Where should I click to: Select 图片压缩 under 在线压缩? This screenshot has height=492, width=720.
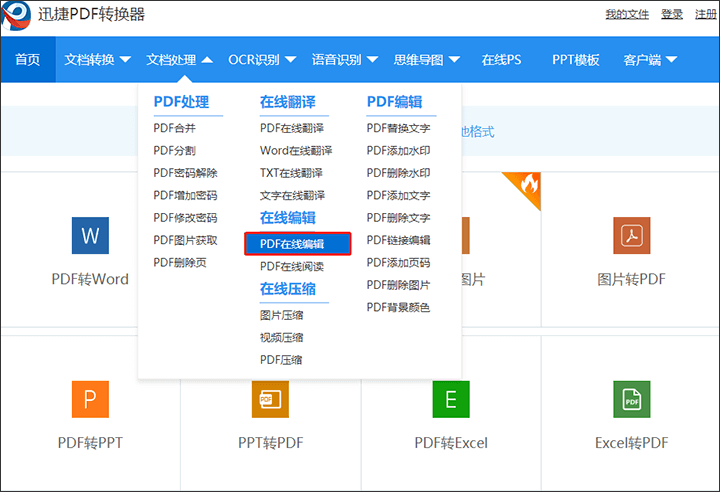(x=281, y=316)
